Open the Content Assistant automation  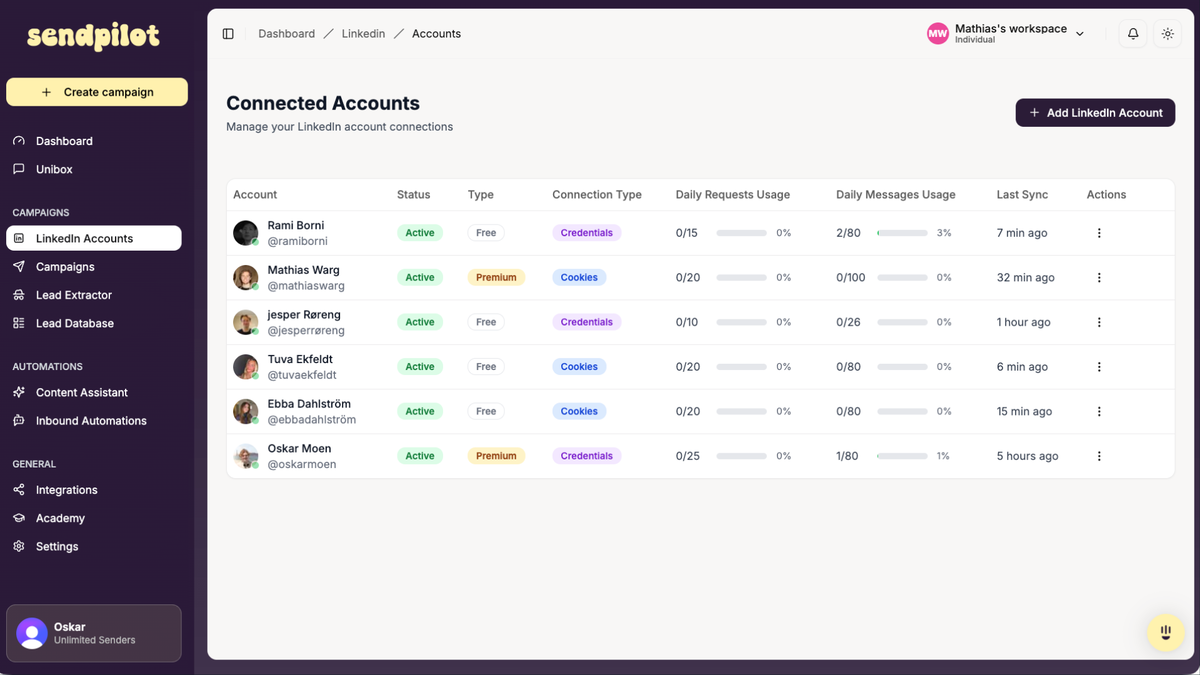pyautogui.click(x=82, y=392)
